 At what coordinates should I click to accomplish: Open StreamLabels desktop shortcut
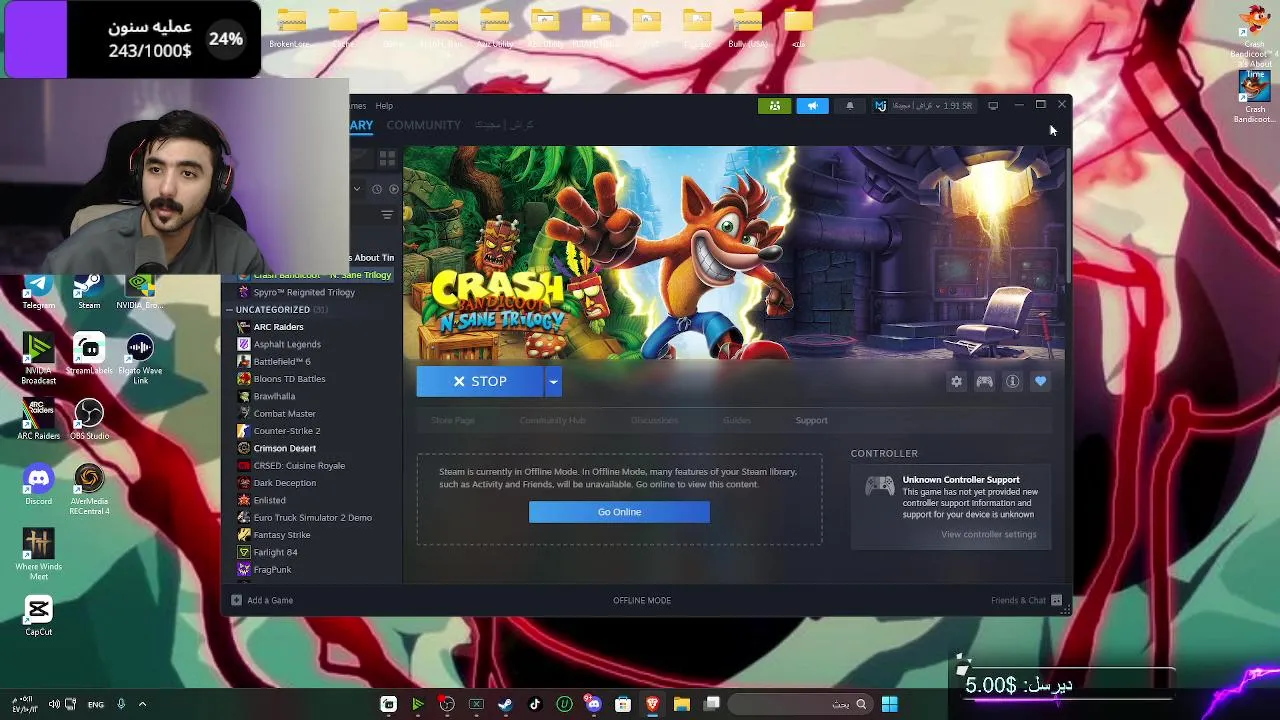click(x=89, y=355)
